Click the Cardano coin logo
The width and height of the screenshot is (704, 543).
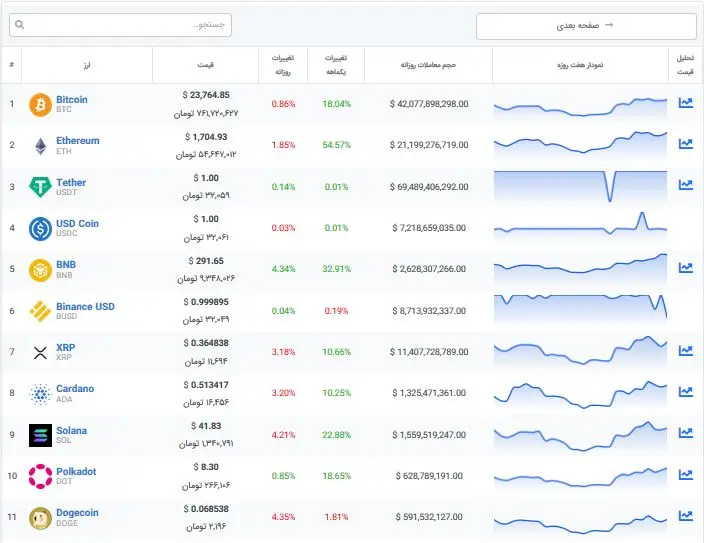coord(40,394)
